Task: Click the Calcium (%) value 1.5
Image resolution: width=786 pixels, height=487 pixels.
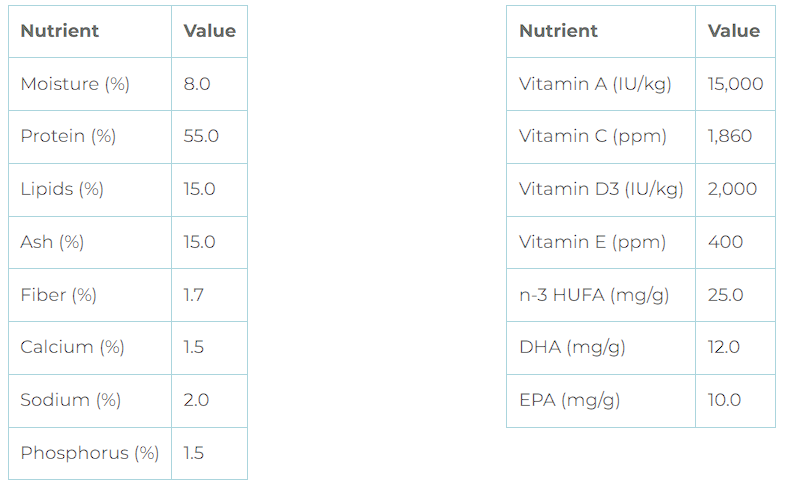Action: tap(194, 347)
